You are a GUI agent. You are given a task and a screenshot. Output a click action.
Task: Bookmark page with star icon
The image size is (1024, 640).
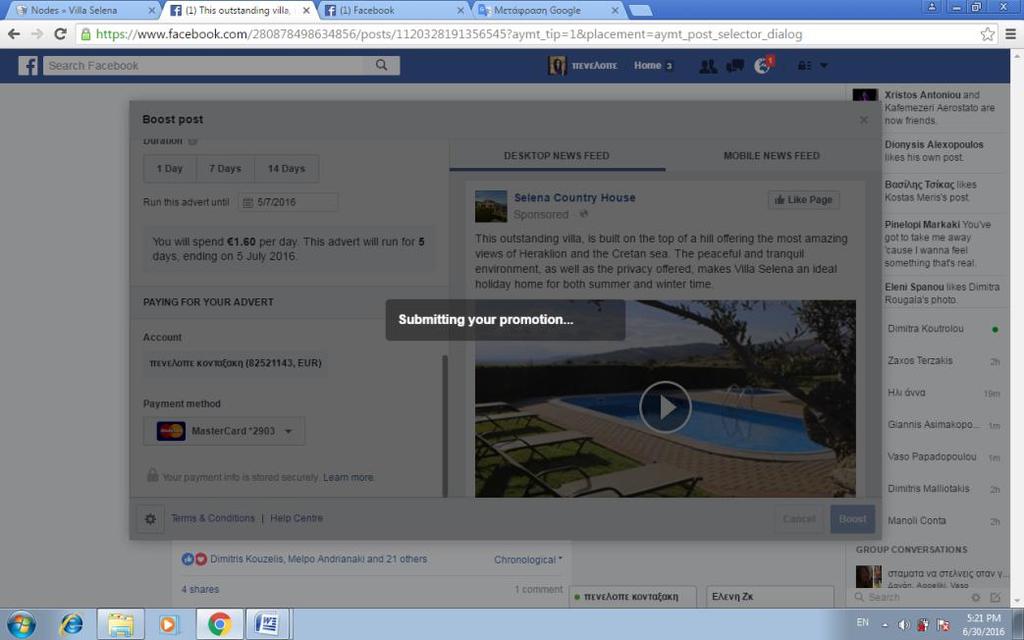point(987,34)
